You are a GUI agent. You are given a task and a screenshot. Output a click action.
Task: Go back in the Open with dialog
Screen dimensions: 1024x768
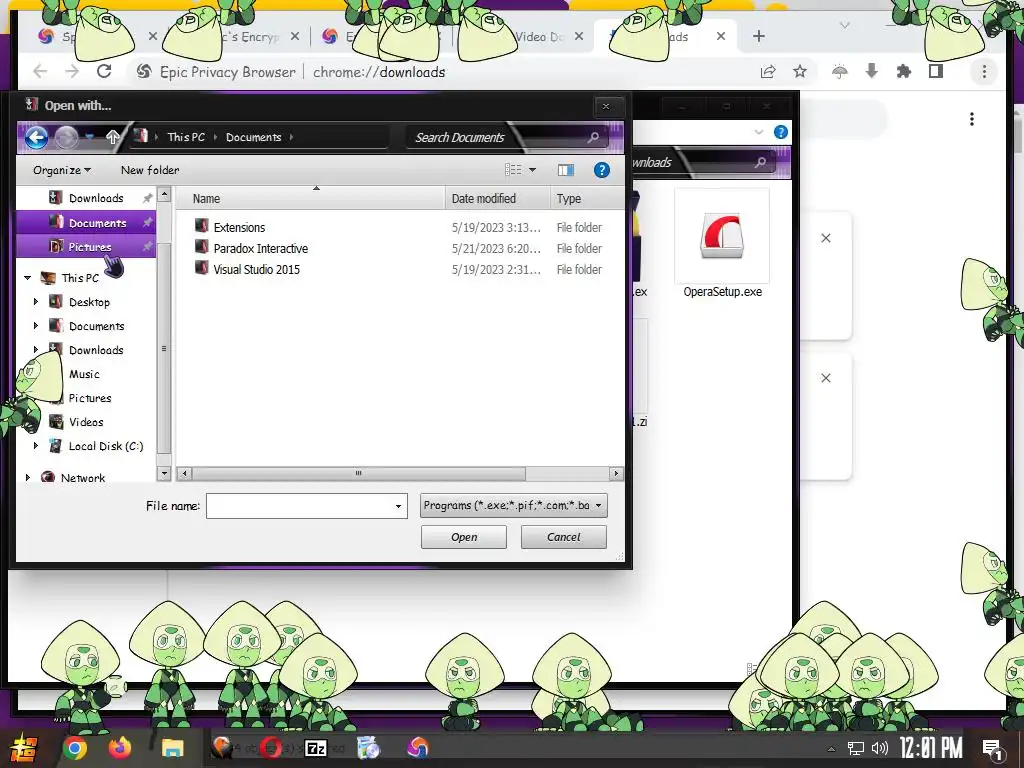pos(37,137)
